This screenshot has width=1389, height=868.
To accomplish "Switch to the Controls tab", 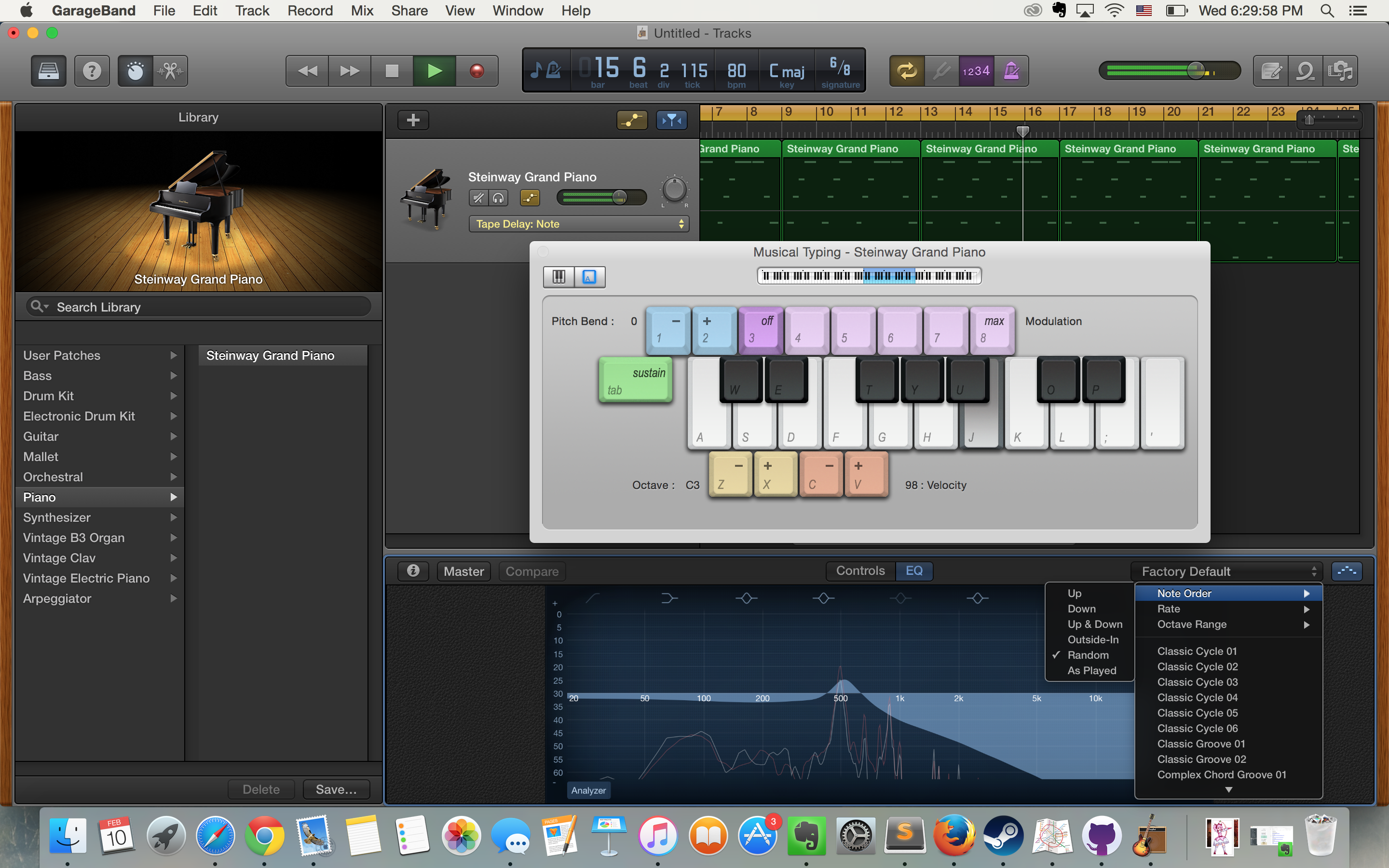I will (860, 570).
